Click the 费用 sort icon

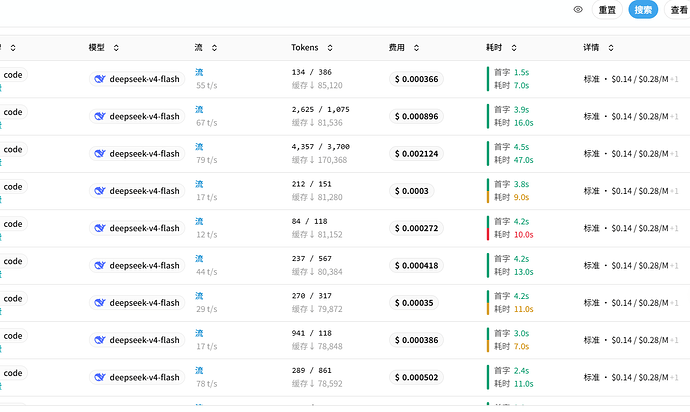click(x=416, y=48)
